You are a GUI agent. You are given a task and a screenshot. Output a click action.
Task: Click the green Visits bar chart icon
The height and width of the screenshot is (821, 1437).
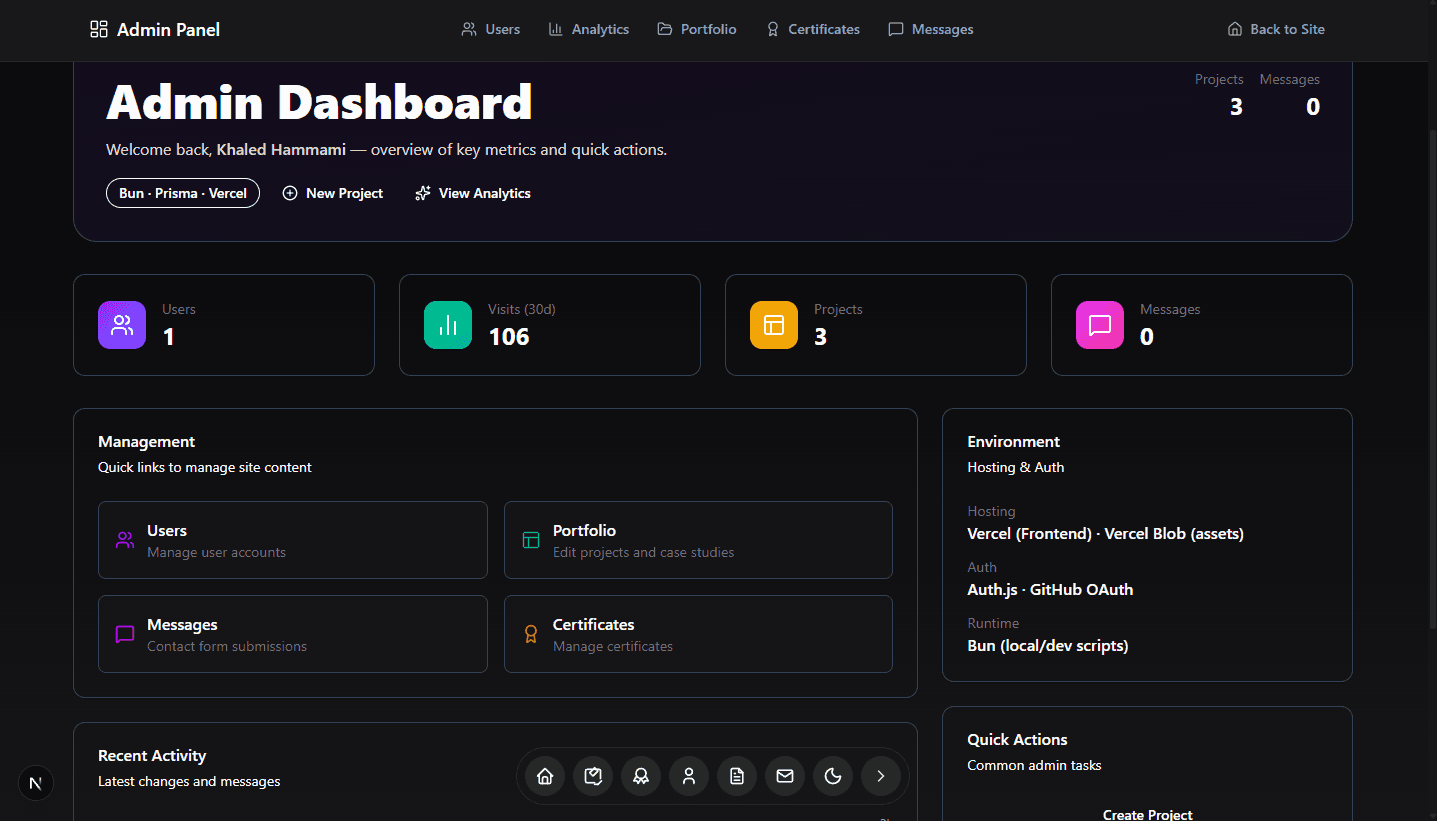point(448,325)
